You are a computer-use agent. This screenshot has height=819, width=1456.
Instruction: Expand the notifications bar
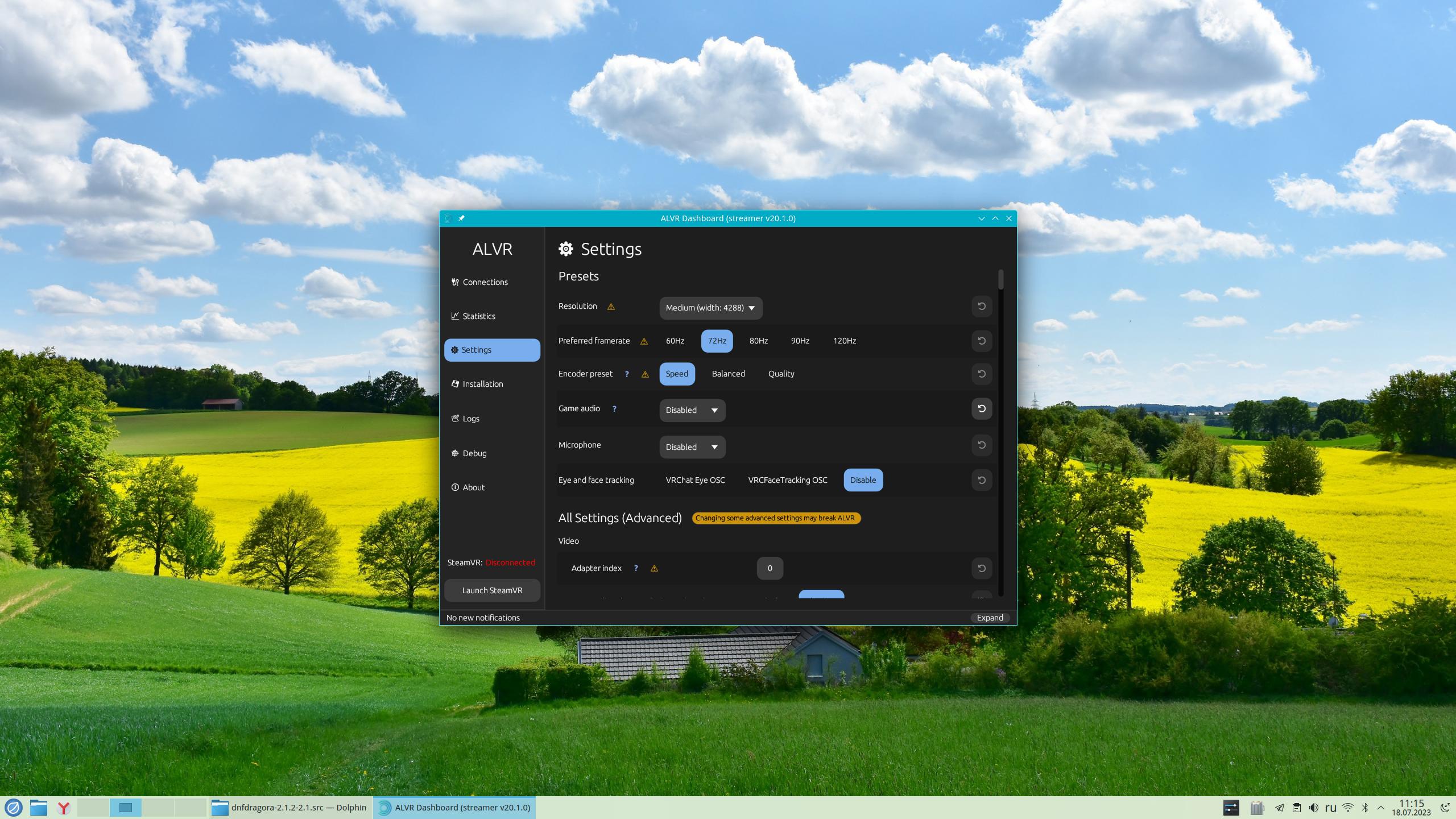[989, 618]
